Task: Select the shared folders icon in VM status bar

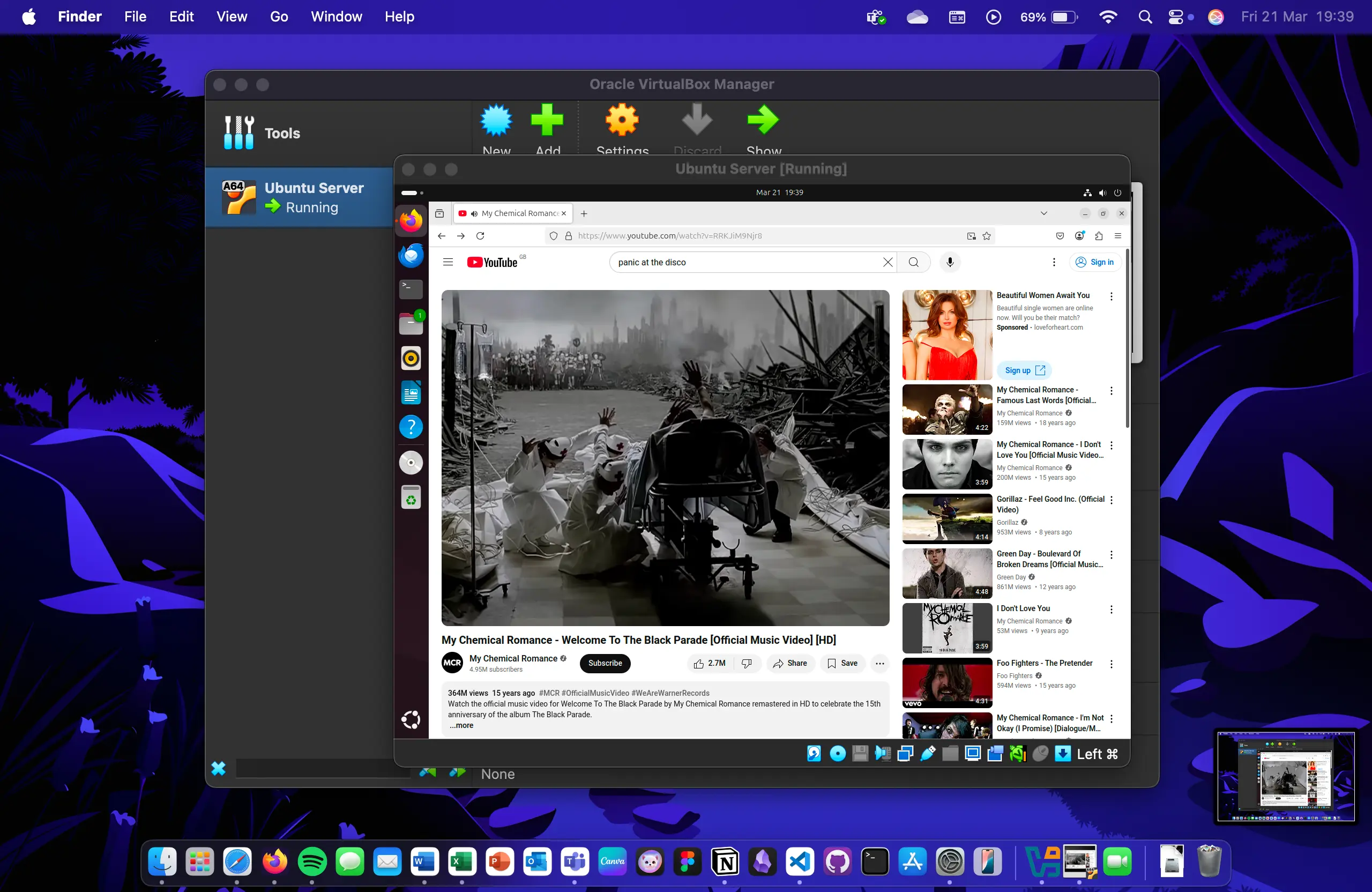Action: click(x=950, y=754)
